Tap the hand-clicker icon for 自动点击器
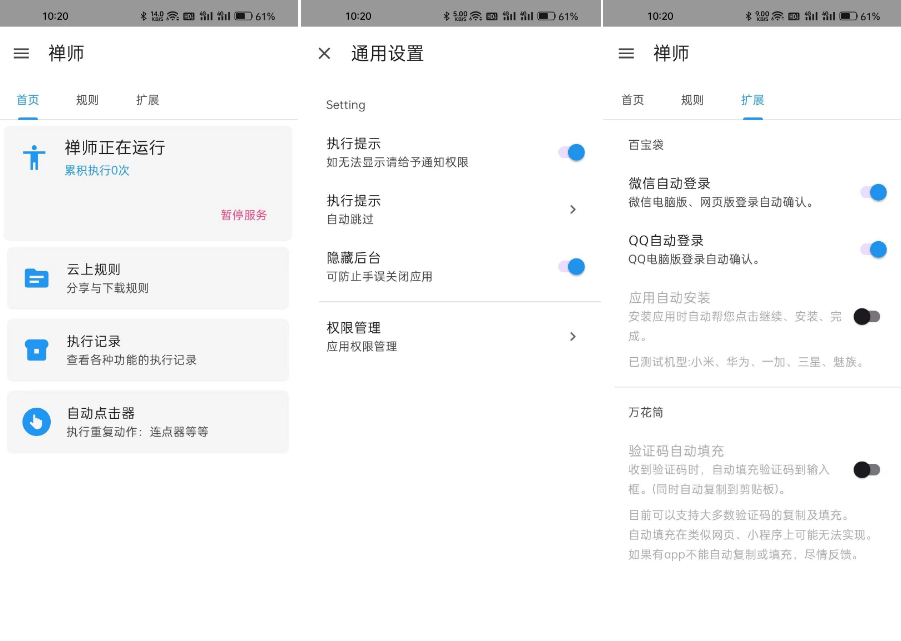Viewport: 901px width, 641px height. tap(36, 421)
